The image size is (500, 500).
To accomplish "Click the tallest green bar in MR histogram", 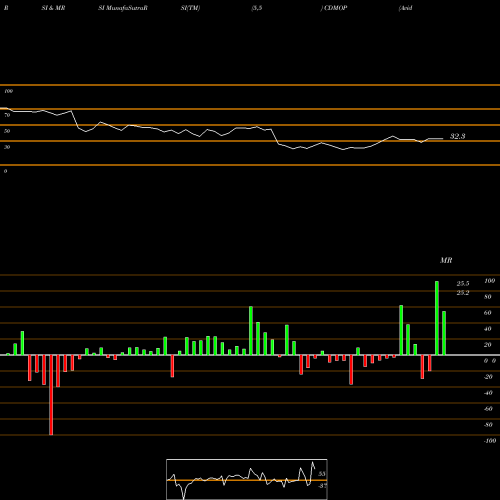I will [x=437, y=318].
